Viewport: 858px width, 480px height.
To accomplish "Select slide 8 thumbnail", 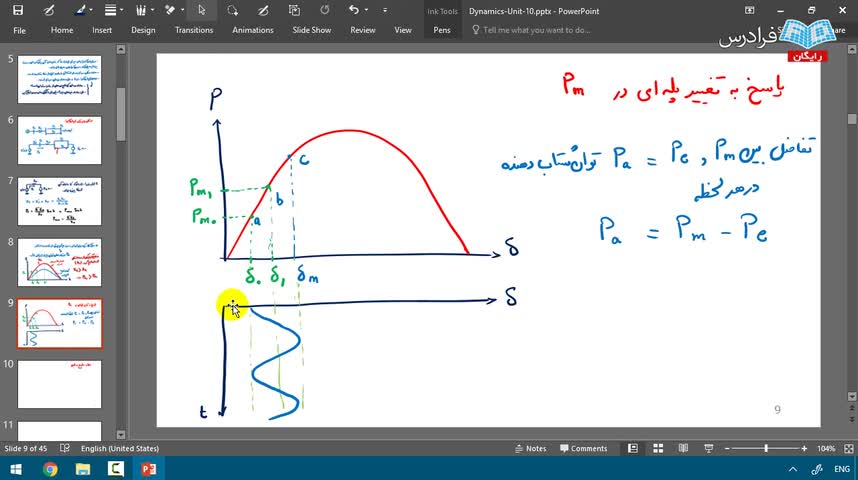I will (59, 262).
